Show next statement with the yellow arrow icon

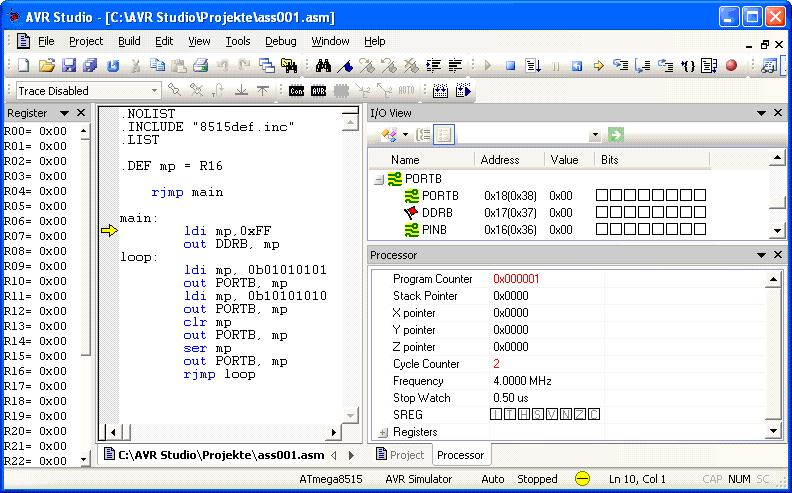point(599,66)
